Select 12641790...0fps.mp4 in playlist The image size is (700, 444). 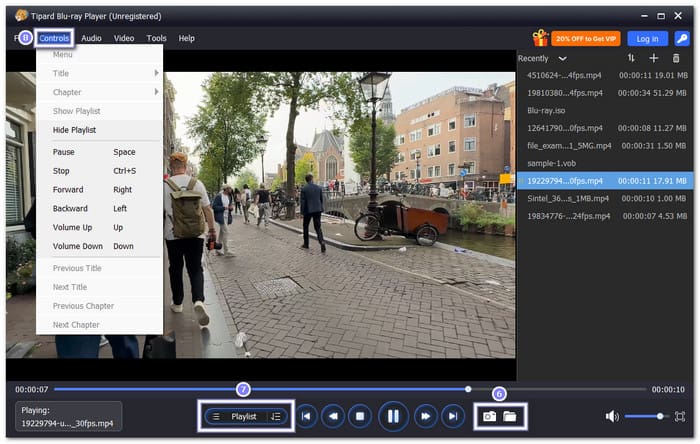(x=605, y=128)
